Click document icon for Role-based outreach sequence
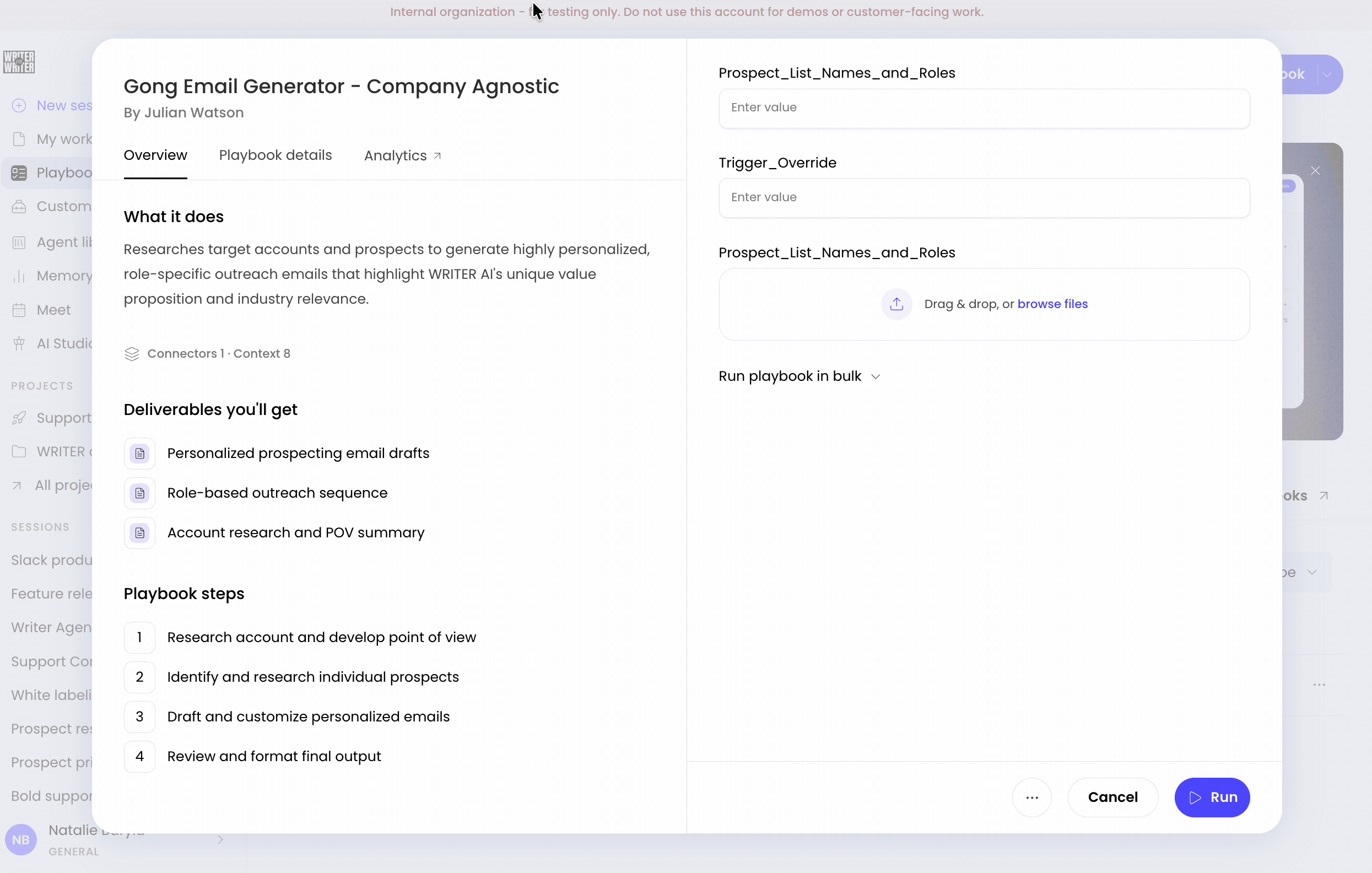Viewport: 1372px width, 873px height. pyautogui.click(x=139, y=493)
